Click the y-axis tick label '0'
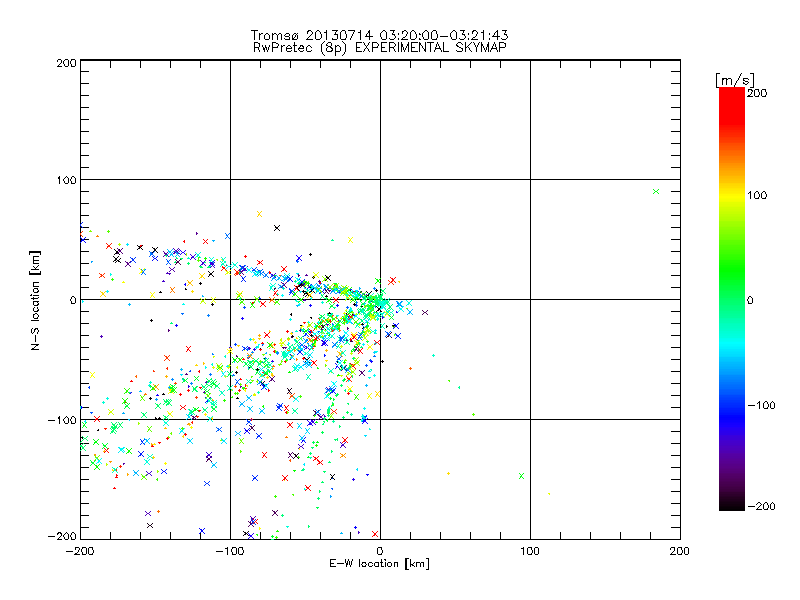 tap(73, 300)
